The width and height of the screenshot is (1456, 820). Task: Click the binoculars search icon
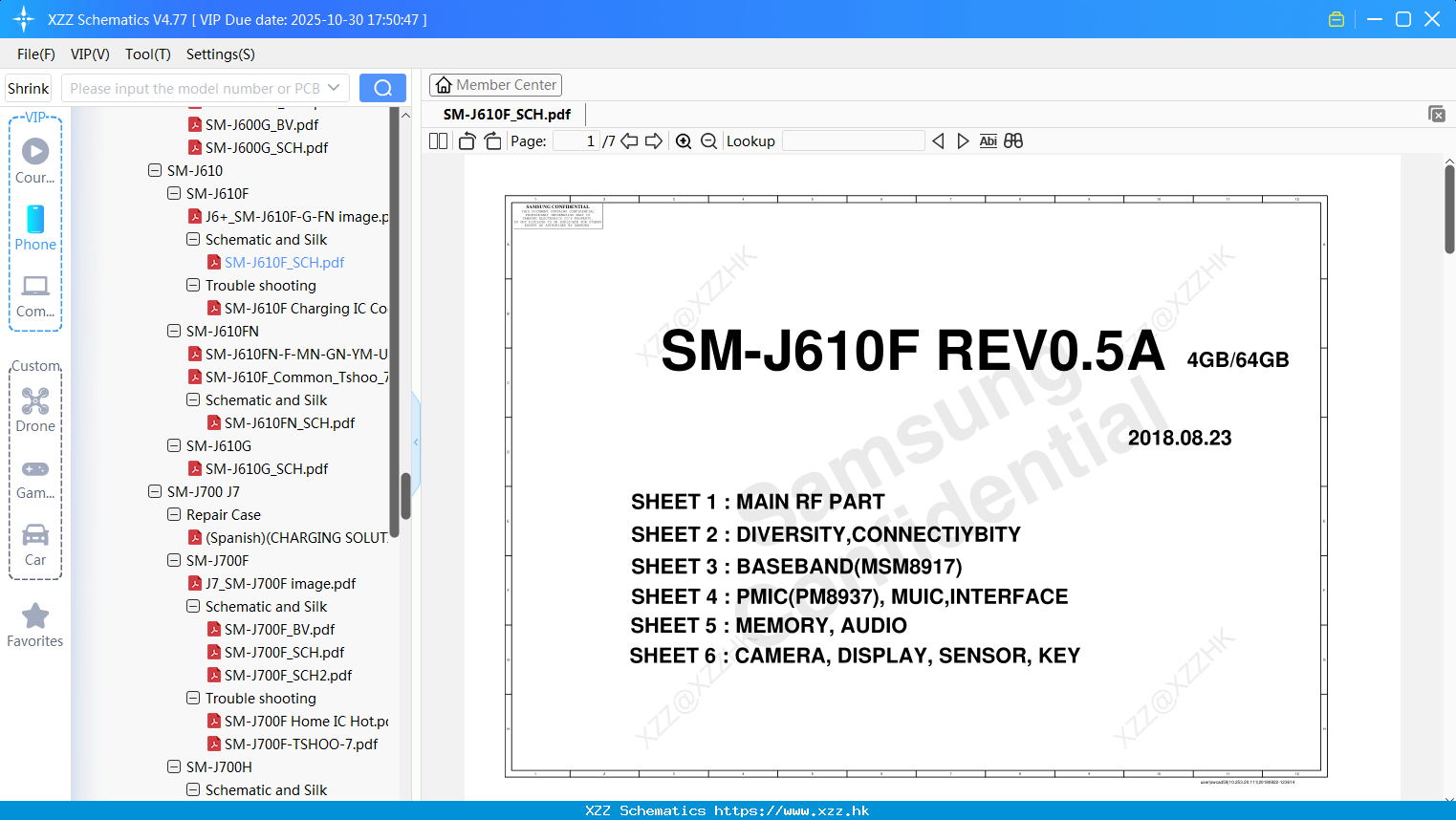click(1013, 141)
